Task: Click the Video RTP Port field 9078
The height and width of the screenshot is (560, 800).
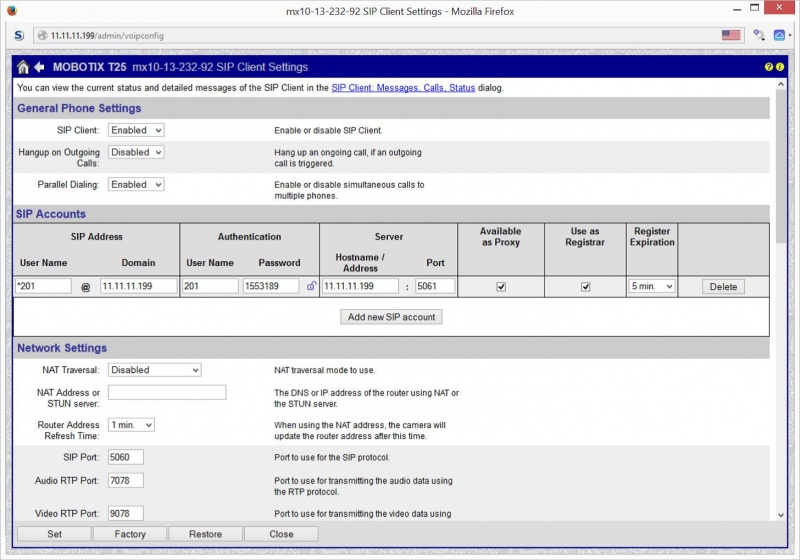Action: click(x=126, y=513)
